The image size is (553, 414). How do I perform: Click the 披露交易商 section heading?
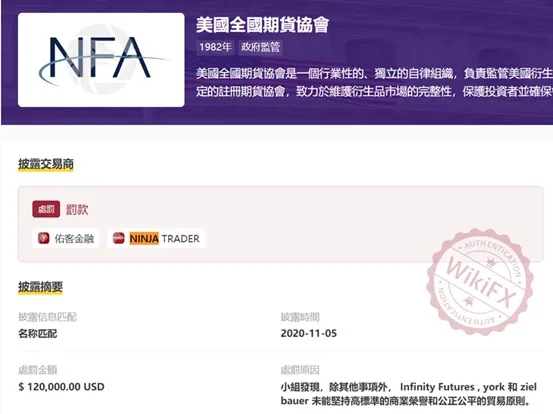[46, 164]
